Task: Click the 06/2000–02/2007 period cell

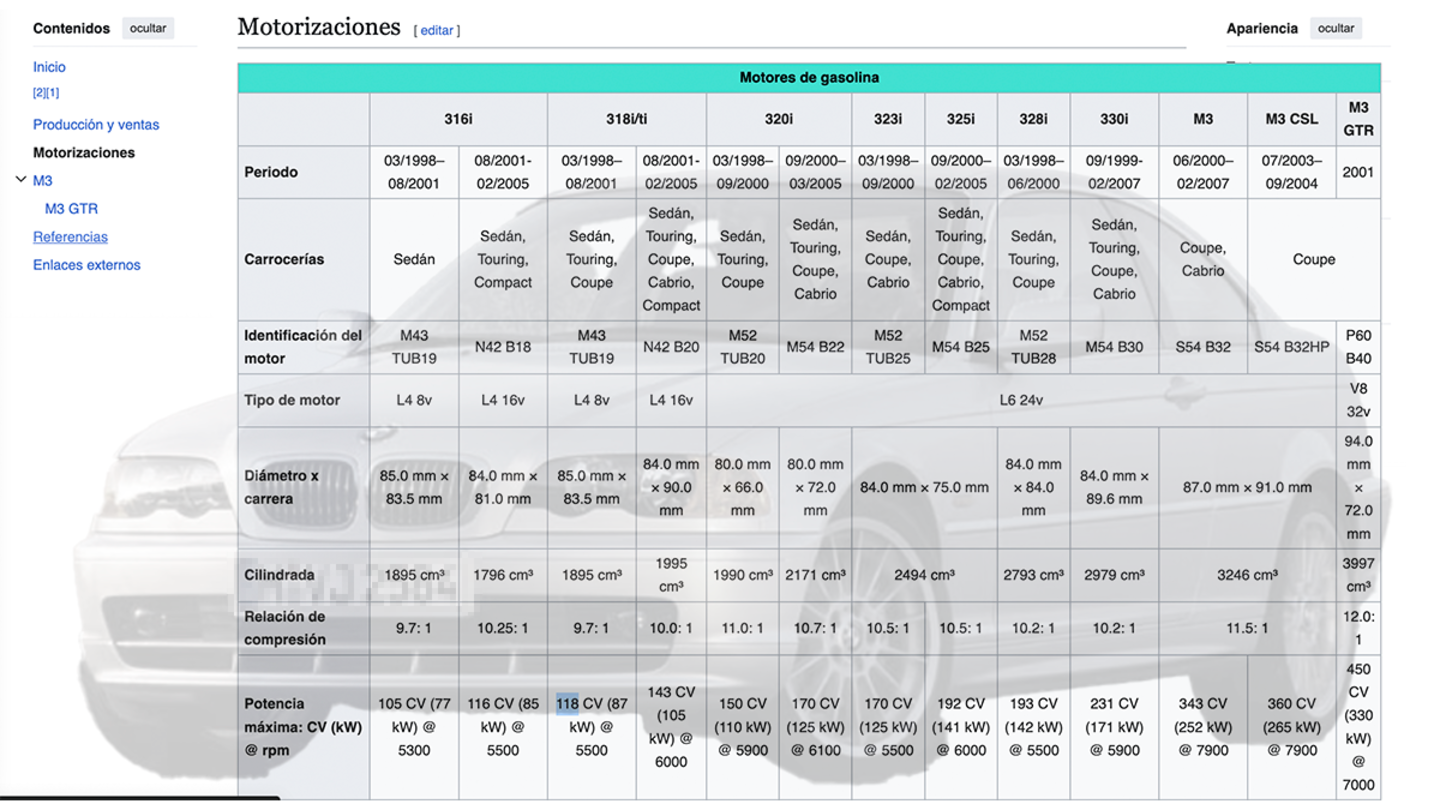Action: coord(1203,172)
